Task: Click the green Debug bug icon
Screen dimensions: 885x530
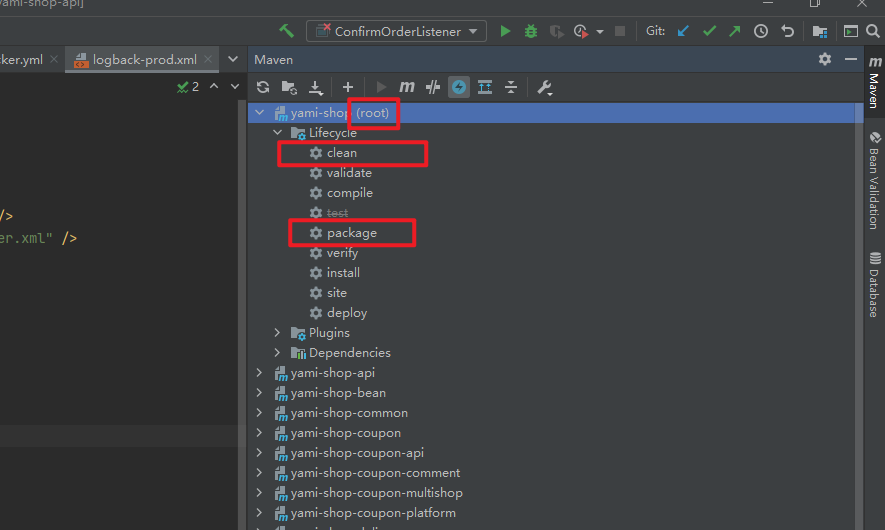Action: (531, 31)
